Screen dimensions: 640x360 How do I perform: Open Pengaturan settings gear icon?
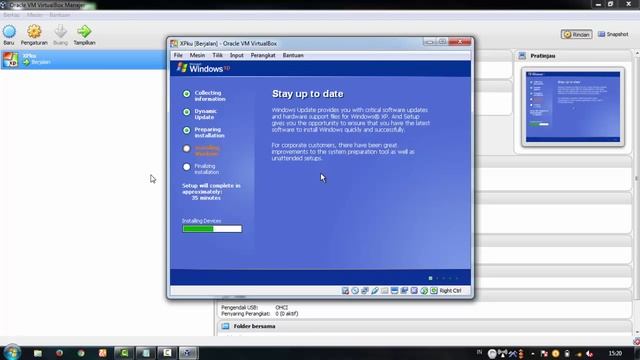(34, 32)
